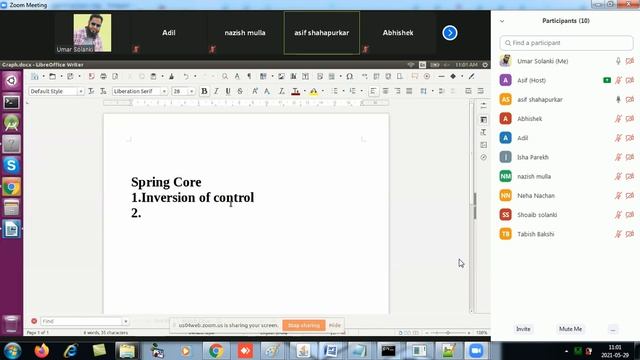Screen dimensions: 640x360
Task: Click the Undo arrow icon
Action: [186, 76]
